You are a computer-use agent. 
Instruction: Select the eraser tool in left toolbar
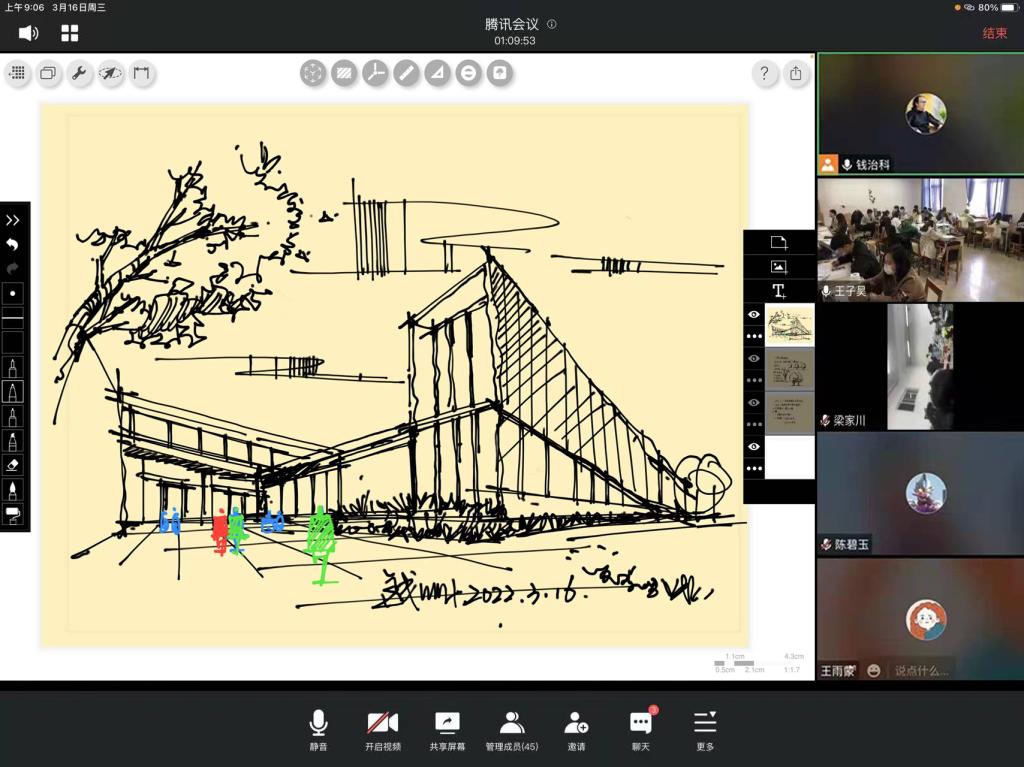pyautogui.click(x=13, y=465)
